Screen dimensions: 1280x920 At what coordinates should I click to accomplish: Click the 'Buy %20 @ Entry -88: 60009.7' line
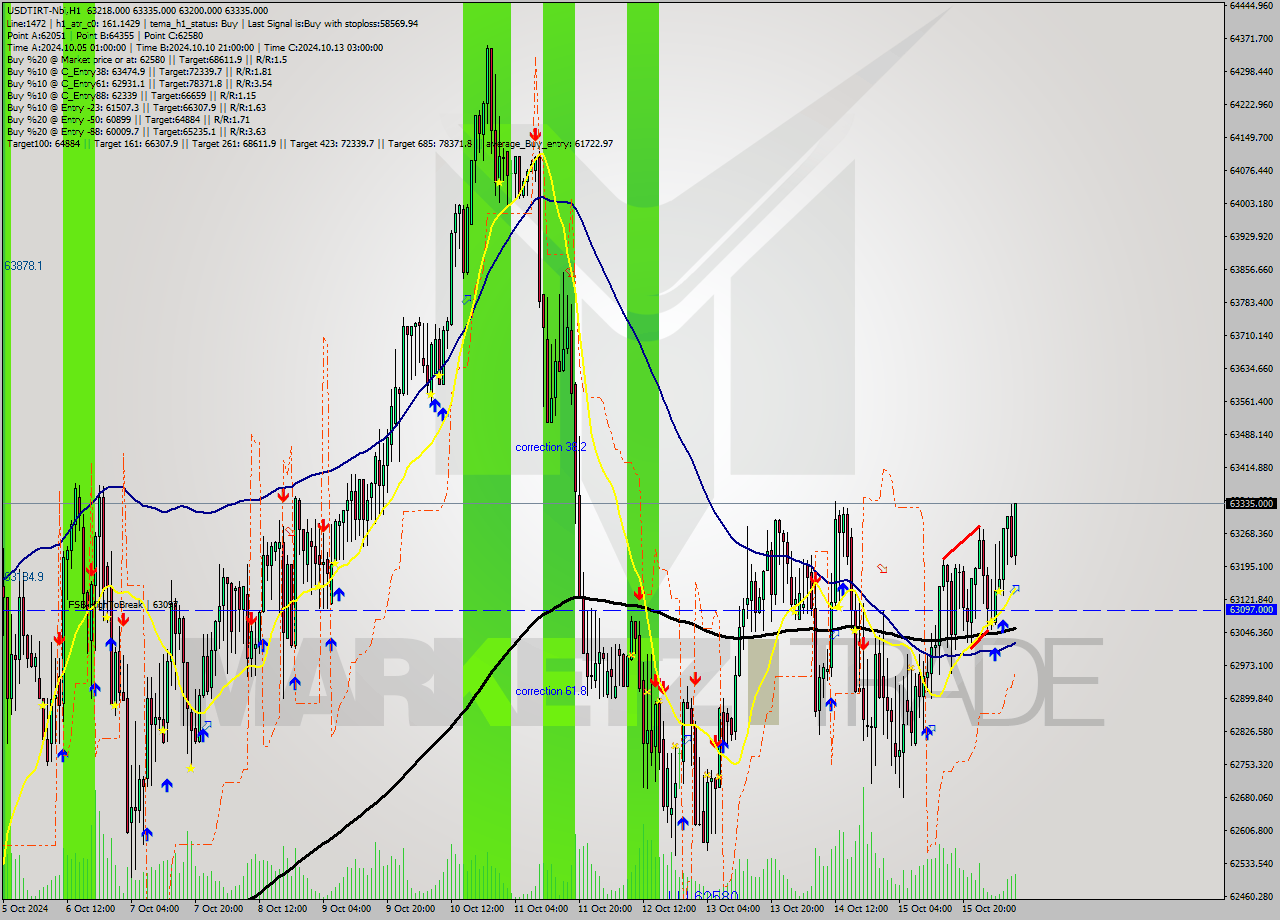pyautogui.click(x=136, y=131)
